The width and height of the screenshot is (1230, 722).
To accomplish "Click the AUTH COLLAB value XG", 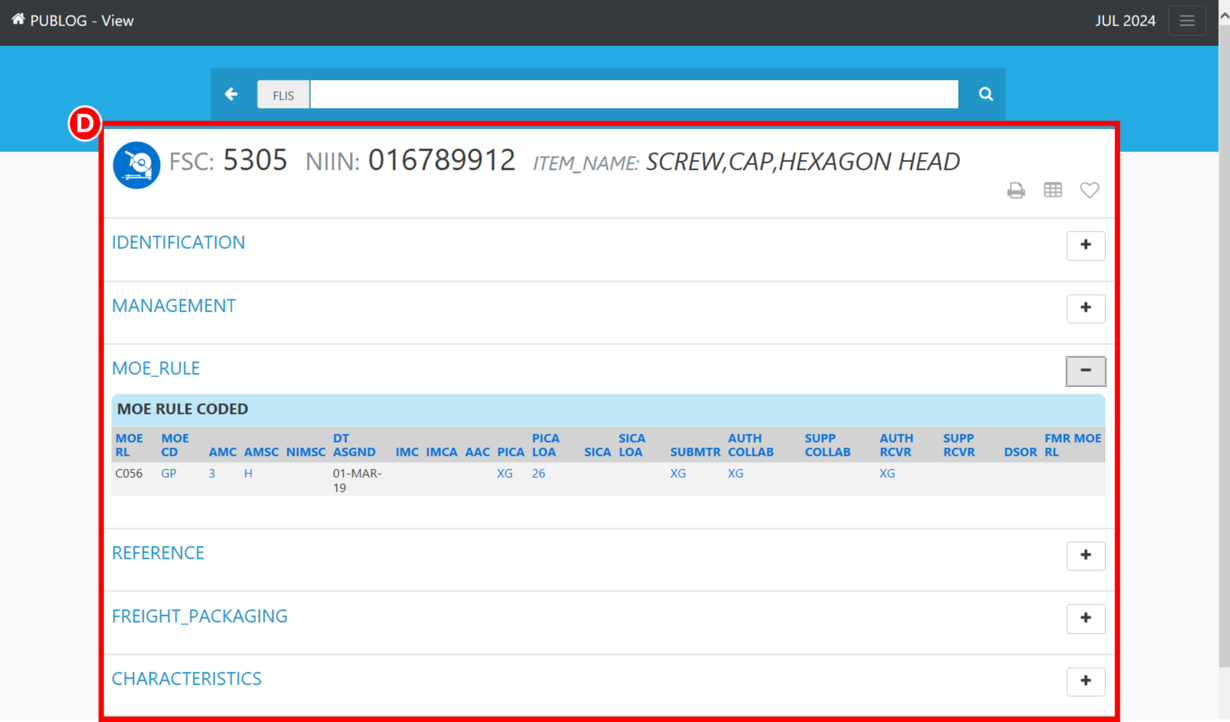I will click(736, 474).
